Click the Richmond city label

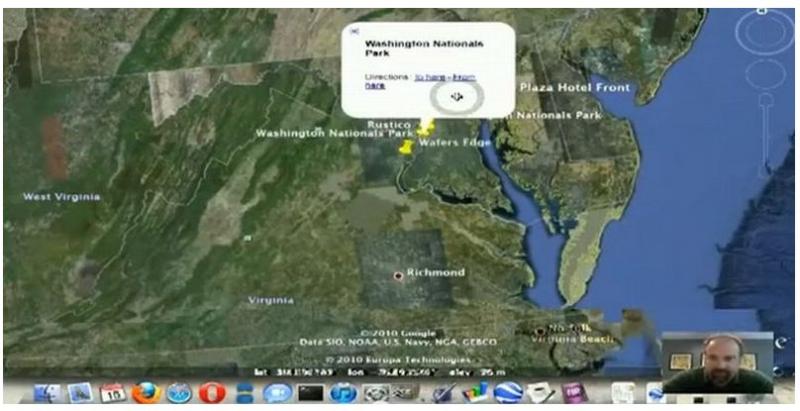coord(436,272)
